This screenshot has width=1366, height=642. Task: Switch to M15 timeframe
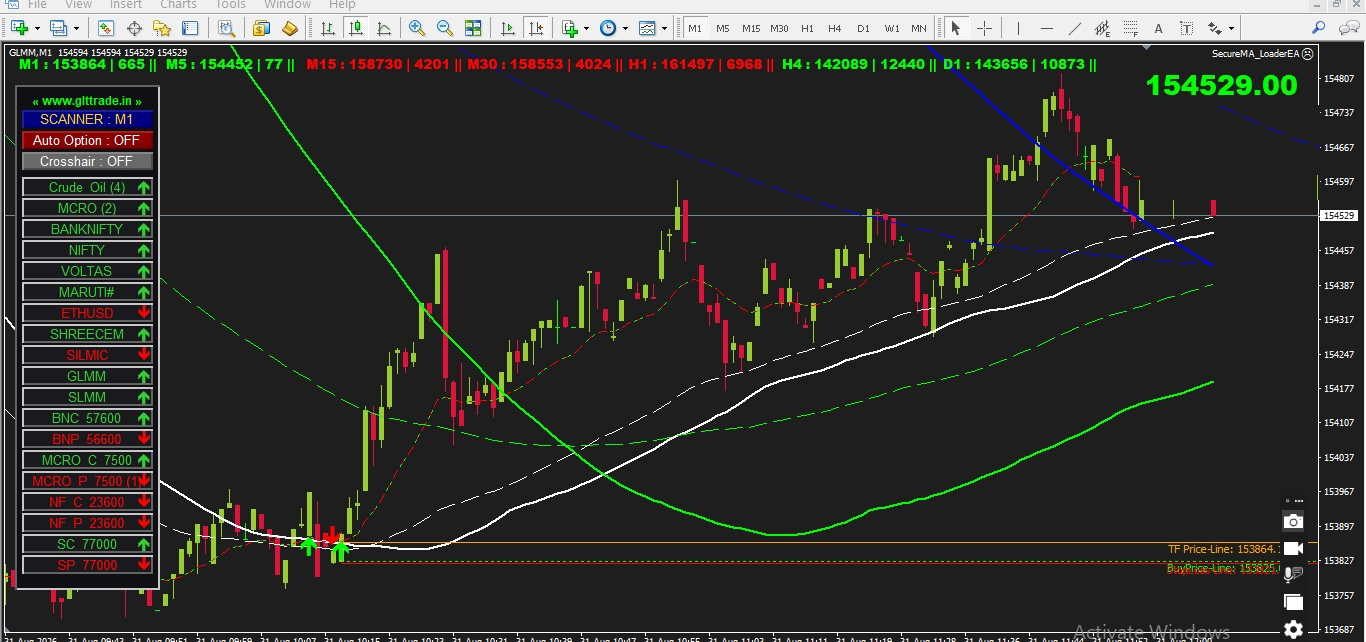pos(751,28)
